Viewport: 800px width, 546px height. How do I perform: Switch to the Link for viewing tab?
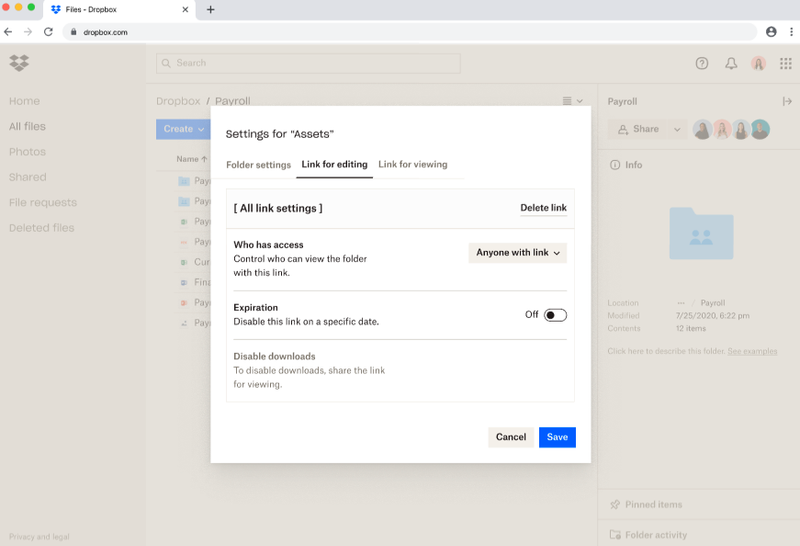coord(413,165)
